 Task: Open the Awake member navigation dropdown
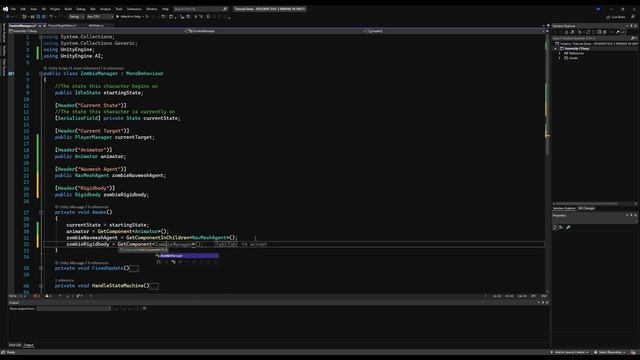[454, 31]
